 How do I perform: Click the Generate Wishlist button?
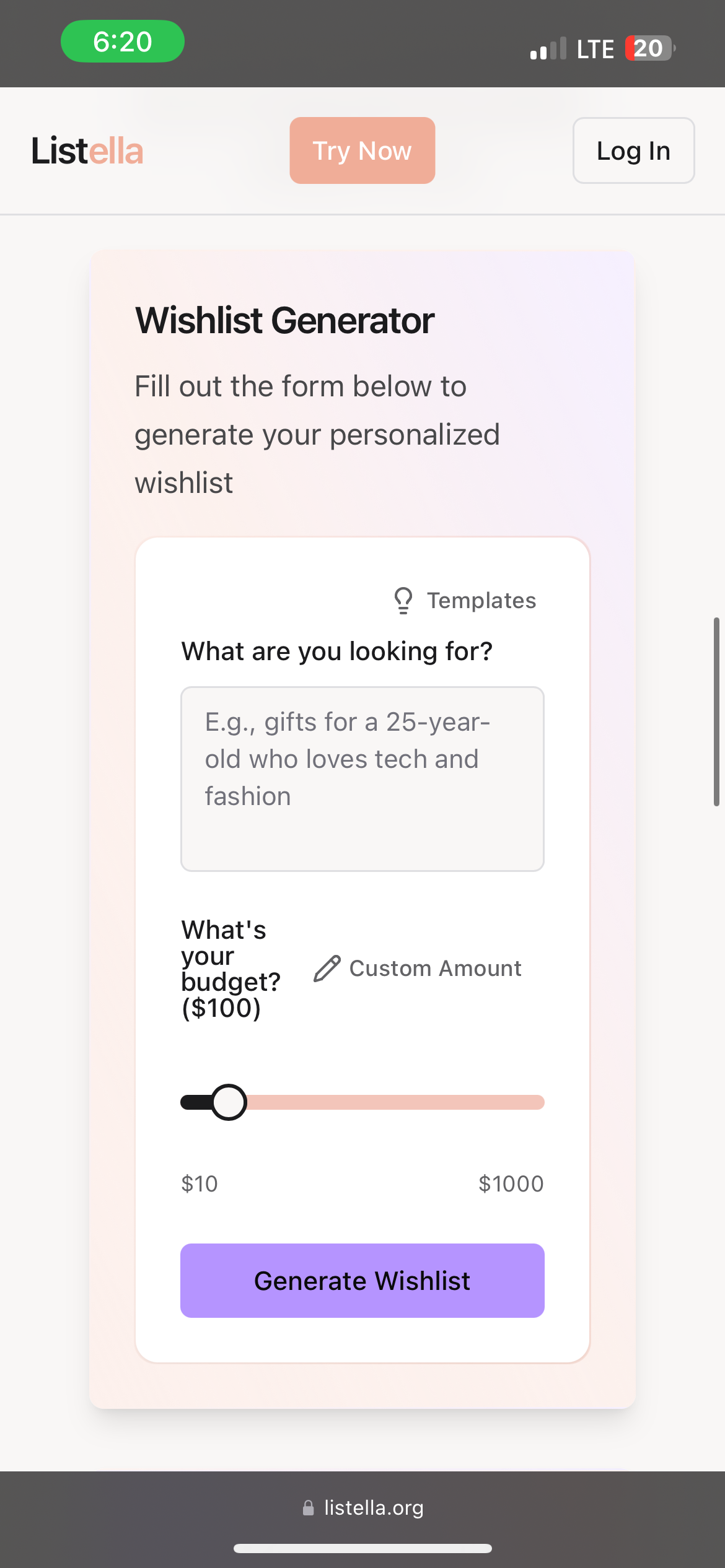tap(362, 1281)
